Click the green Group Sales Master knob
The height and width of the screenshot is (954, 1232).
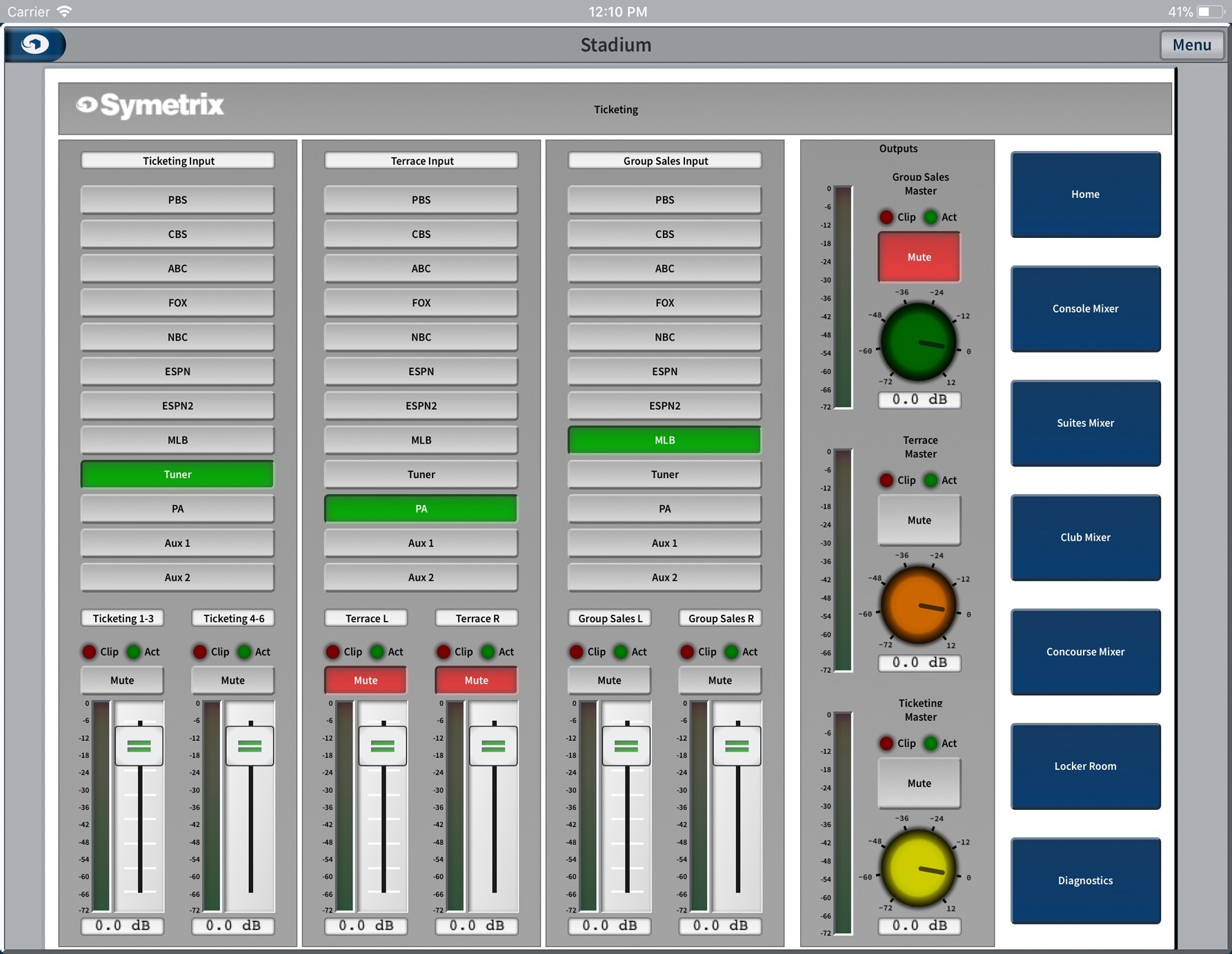918,342
